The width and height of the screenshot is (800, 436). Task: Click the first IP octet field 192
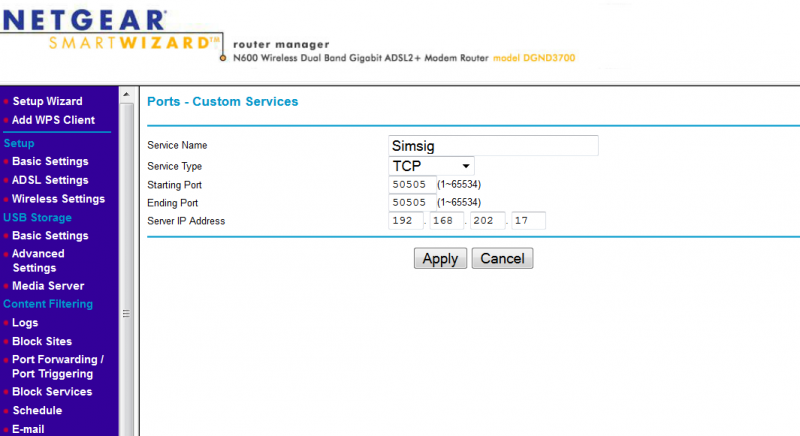click(x=406, y=221)
